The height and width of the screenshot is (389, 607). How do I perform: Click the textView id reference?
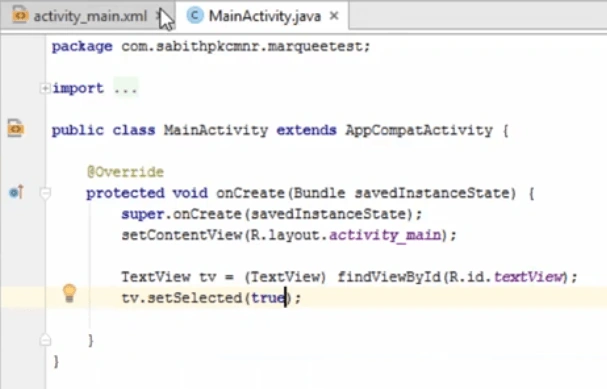coord(528,277)
